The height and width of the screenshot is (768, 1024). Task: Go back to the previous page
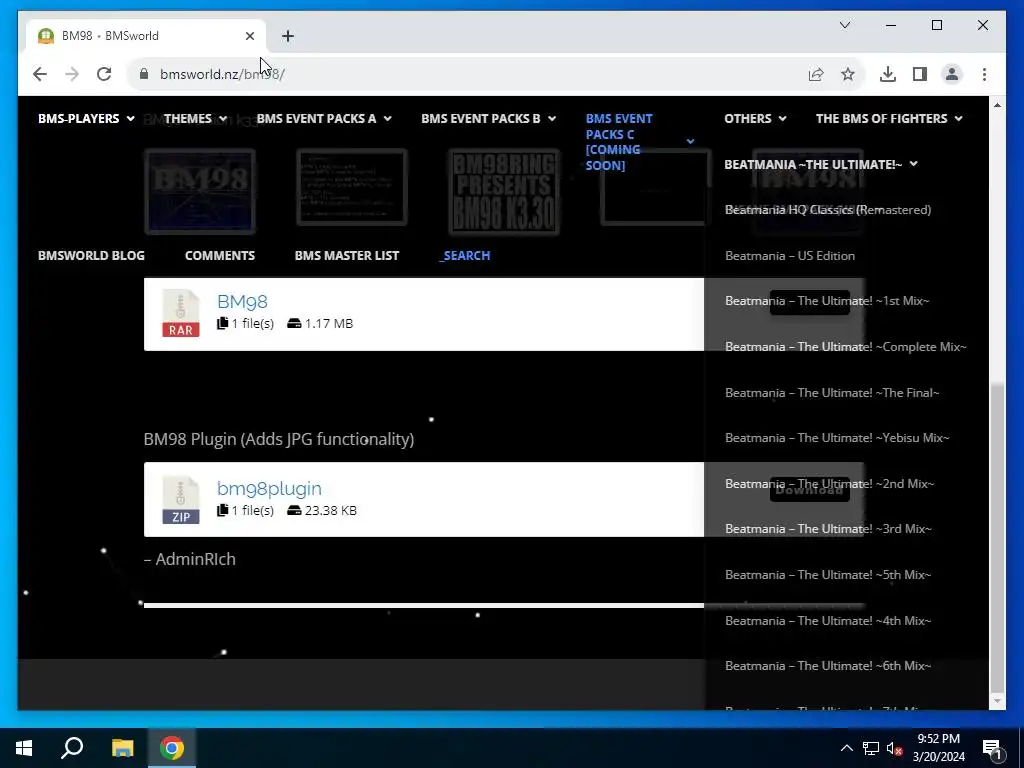(x=40, y=74)
